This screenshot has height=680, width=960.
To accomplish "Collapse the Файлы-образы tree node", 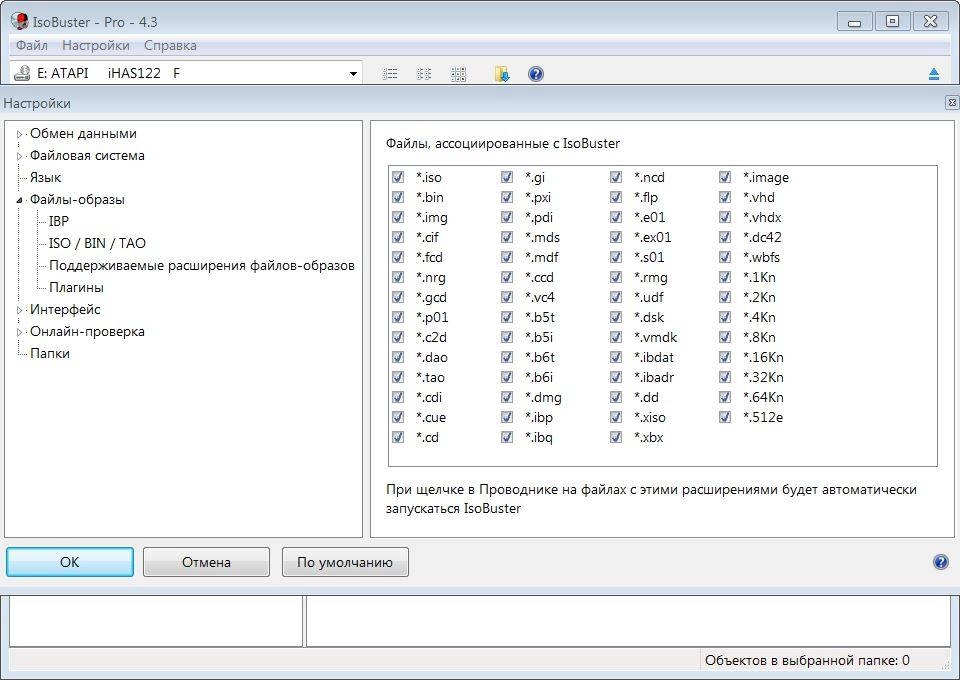I will point(20,200).
